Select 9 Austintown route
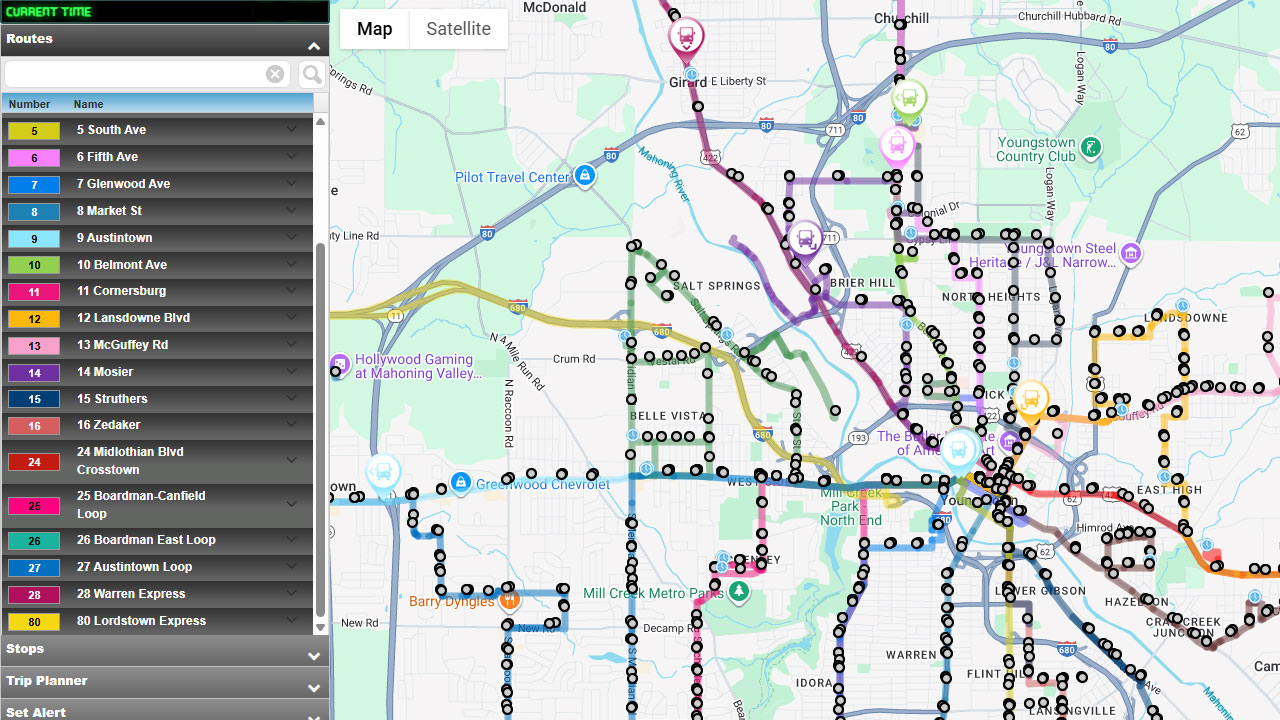The width and height of the screenshot is (1280, 720). (x=115, y=238)
